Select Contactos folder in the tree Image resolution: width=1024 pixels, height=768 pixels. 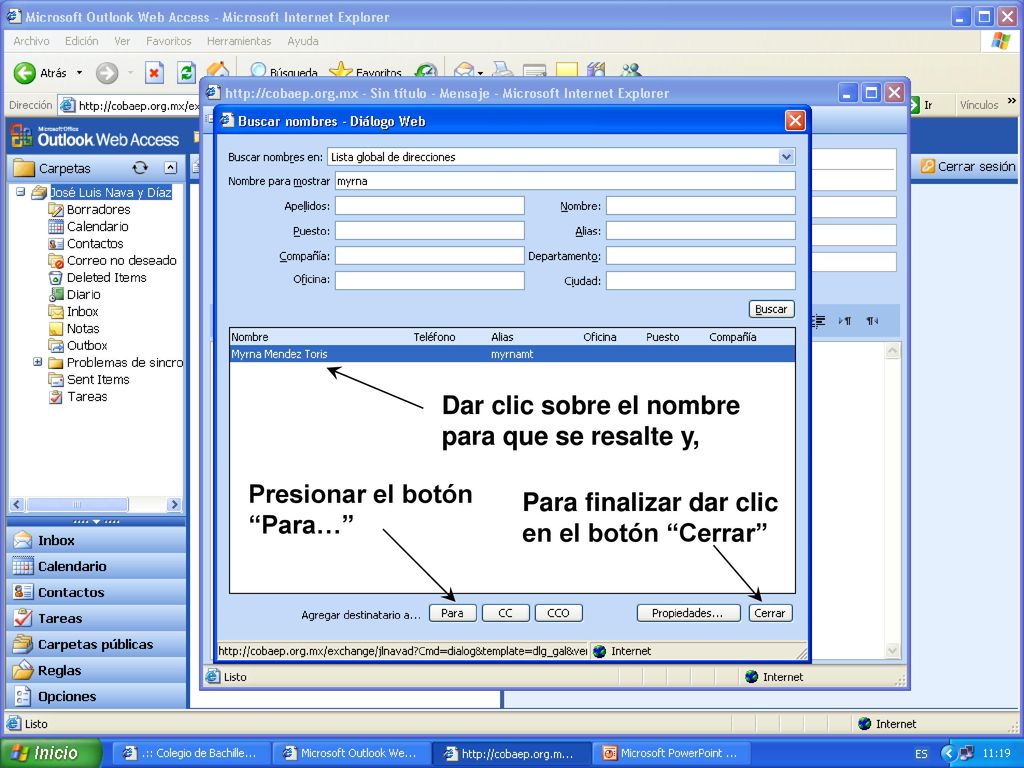click(95, 244)
